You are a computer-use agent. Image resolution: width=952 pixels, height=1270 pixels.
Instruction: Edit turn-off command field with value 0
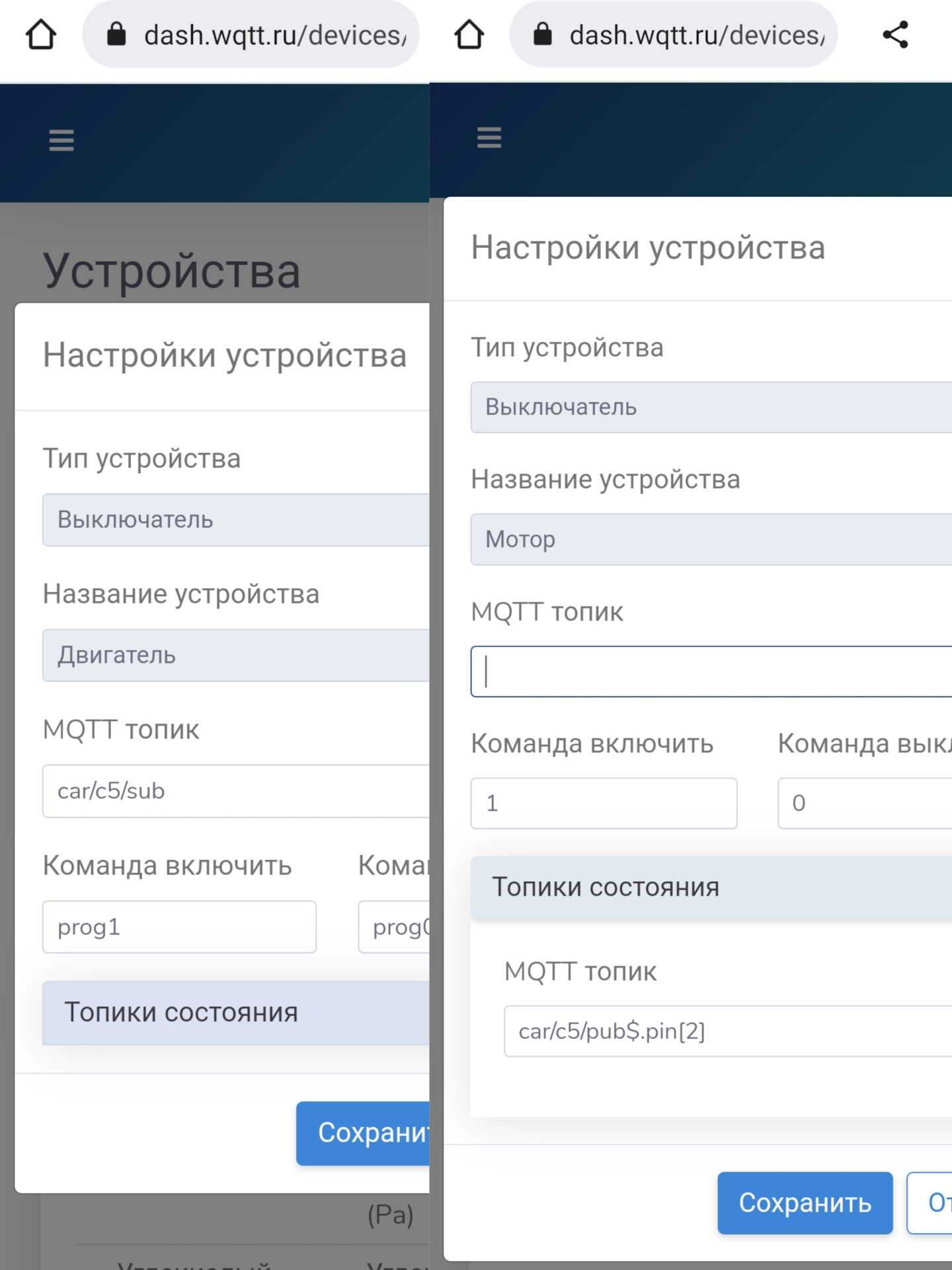pyautogui.click(x=865, y=803)
